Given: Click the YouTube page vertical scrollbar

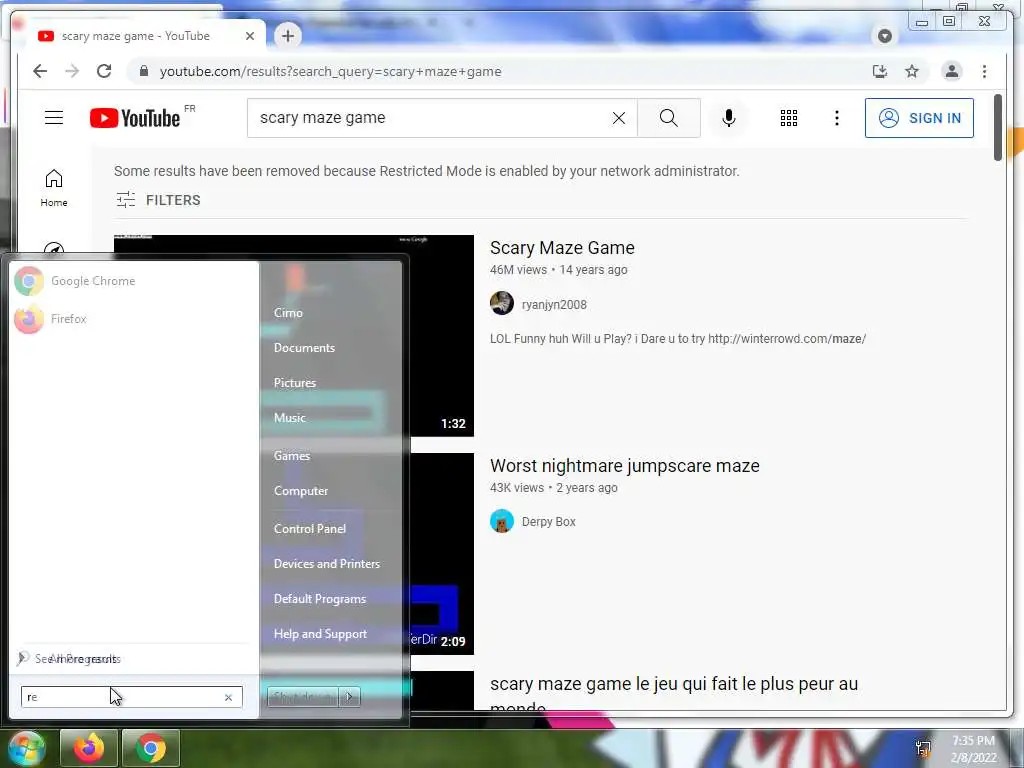Looking at the screenshot, I should point(997,128).
